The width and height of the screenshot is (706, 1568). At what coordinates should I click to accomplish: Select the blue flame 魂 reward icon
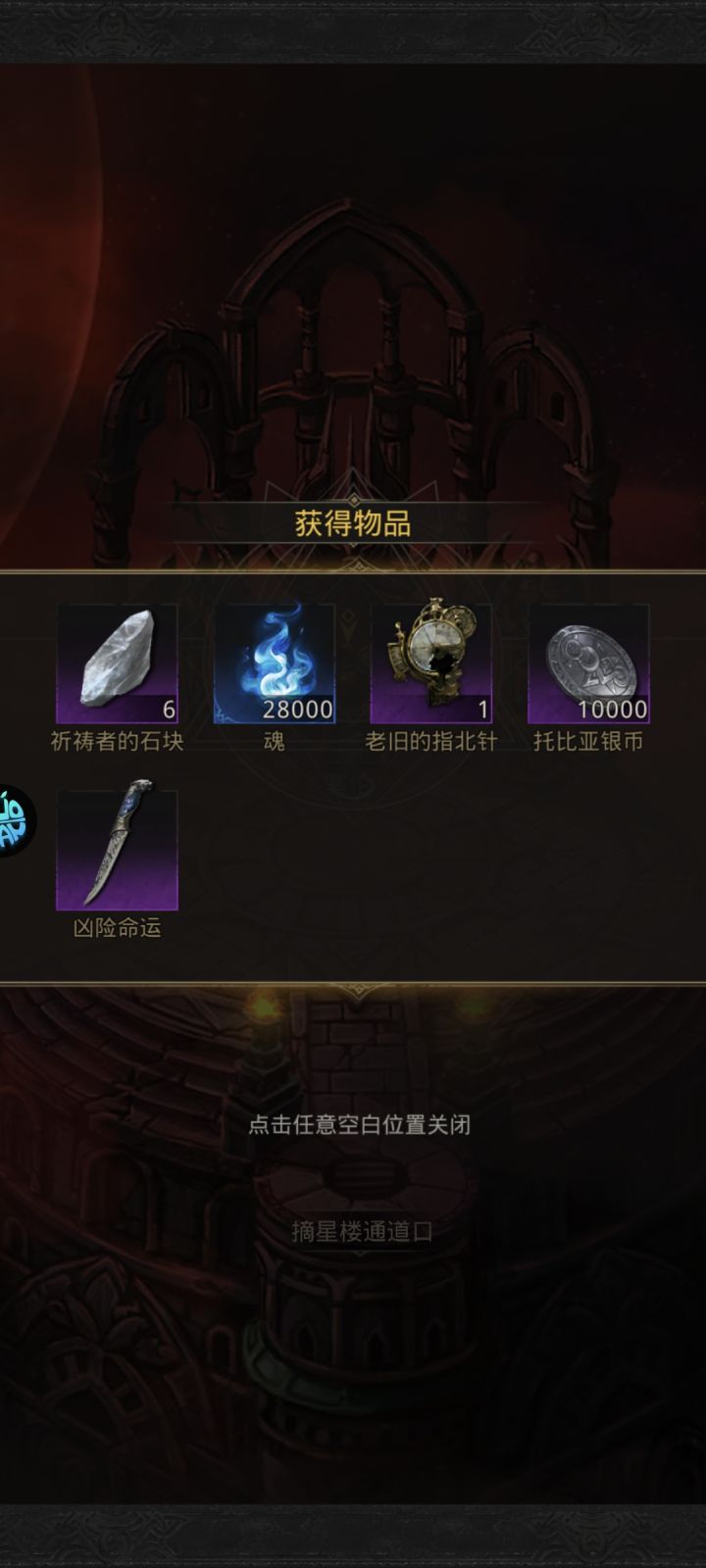[x=275, y=663]
